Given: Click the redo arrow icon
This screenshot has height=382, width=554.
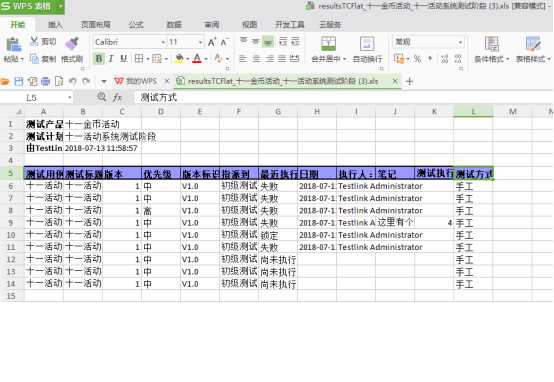Looking at the screenshot, I should point(86,82).
